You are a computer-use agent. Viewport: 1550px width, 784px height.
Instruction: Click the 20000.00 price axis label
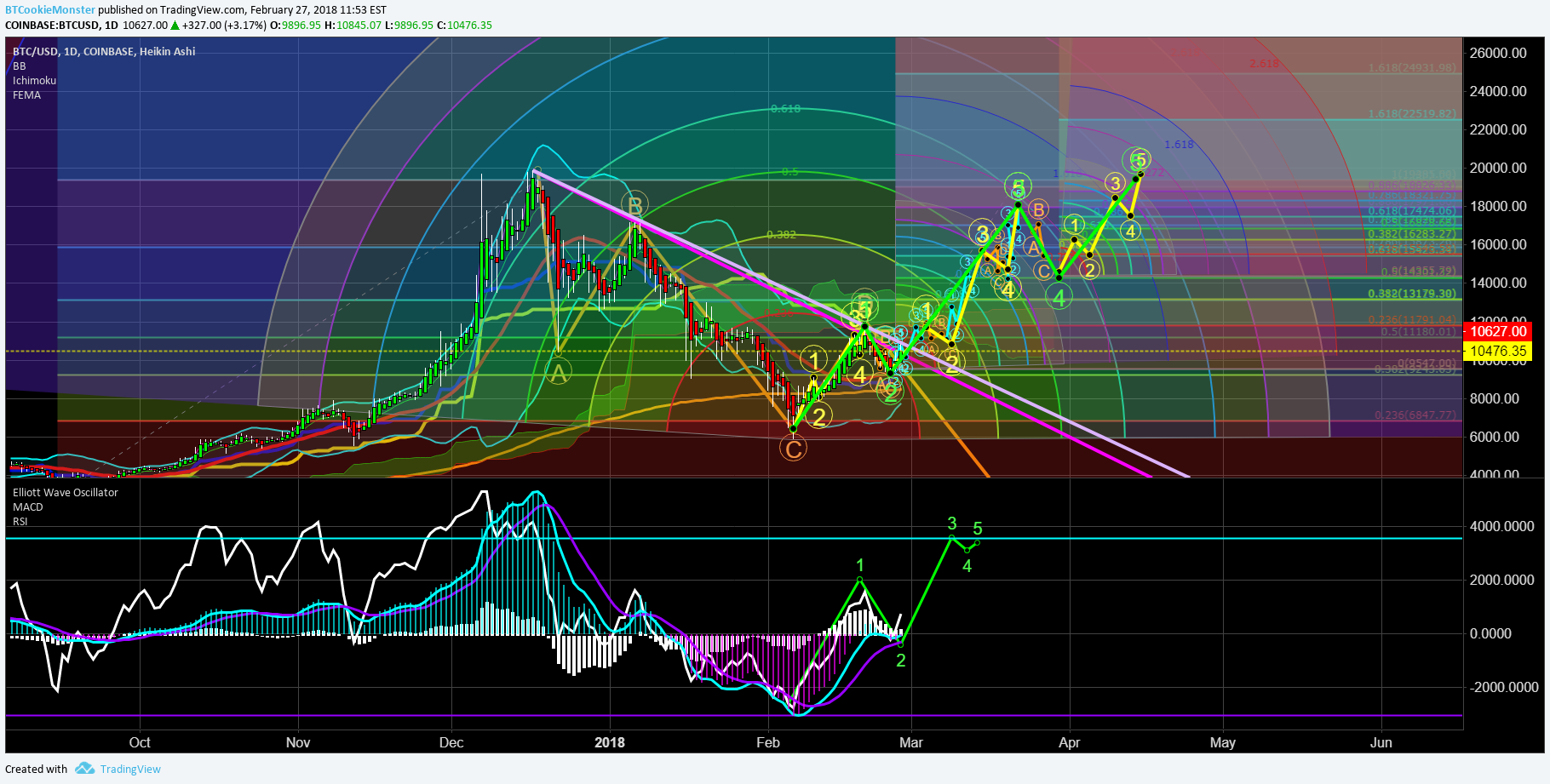1498,168
